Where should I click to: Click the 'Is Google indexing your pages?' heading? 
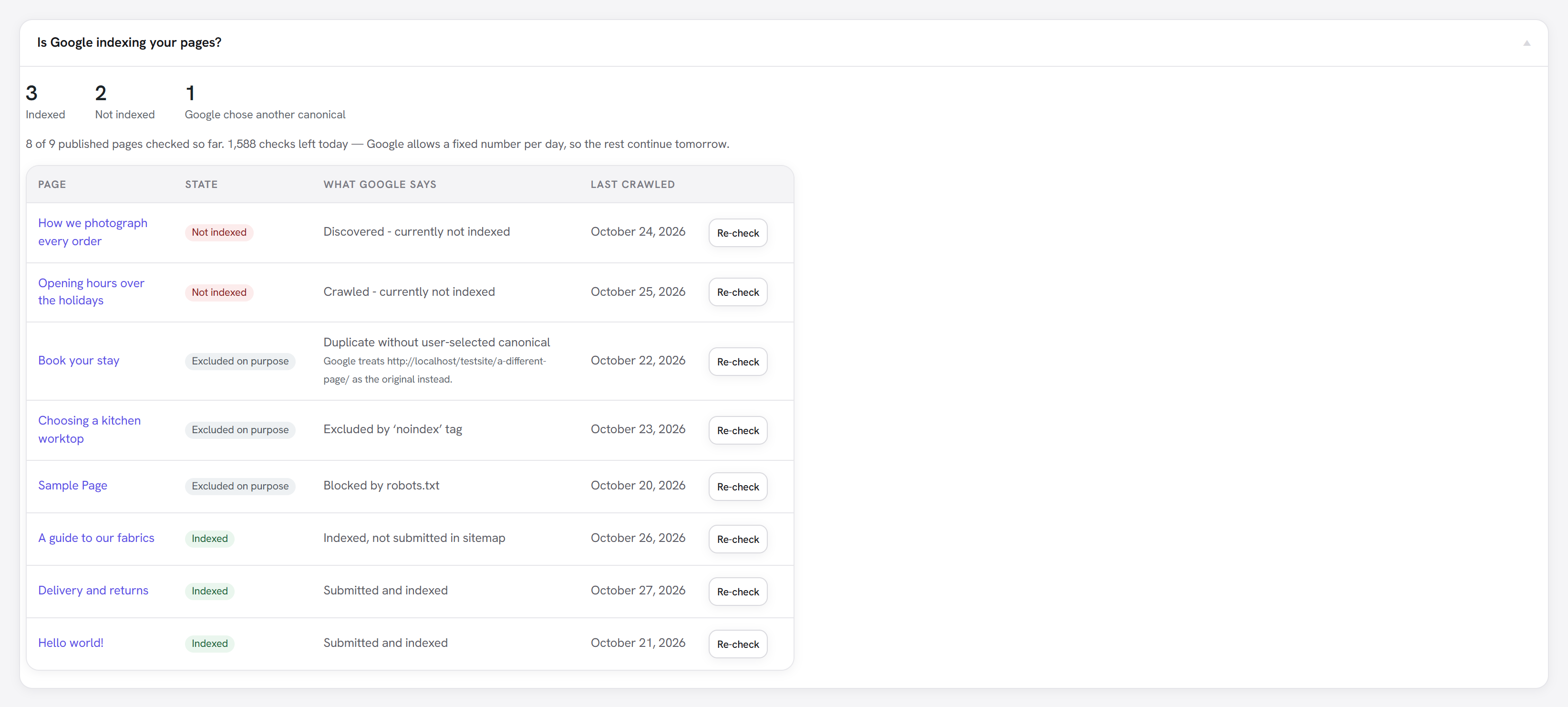[129, 42]
